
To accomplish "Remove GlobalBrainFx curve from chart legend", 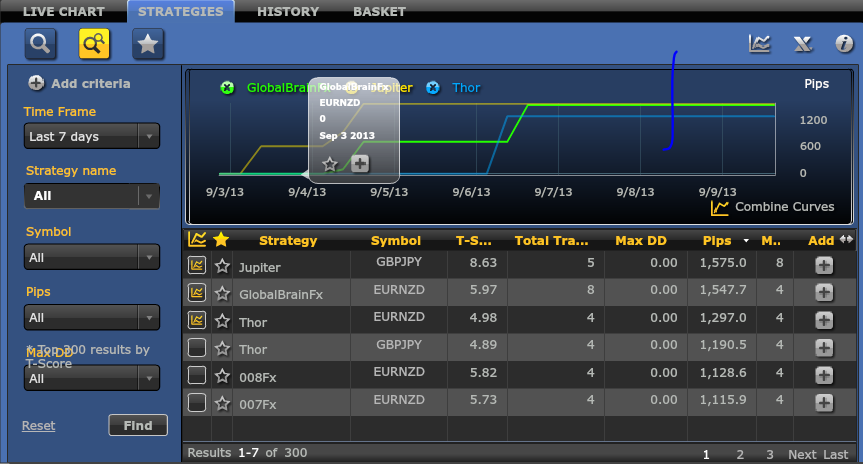I will [227, 88].
